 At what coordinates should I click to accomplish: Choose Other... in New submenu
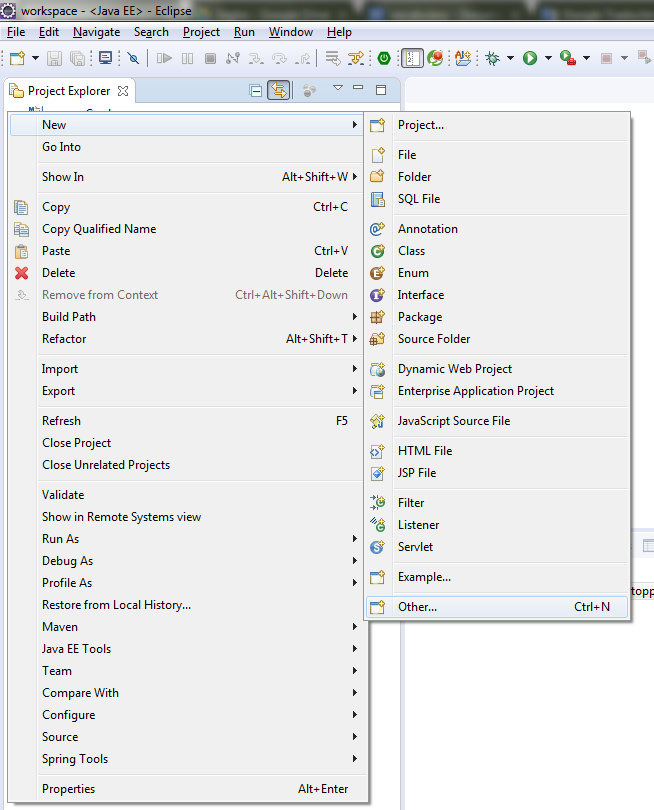coord(497,607)
